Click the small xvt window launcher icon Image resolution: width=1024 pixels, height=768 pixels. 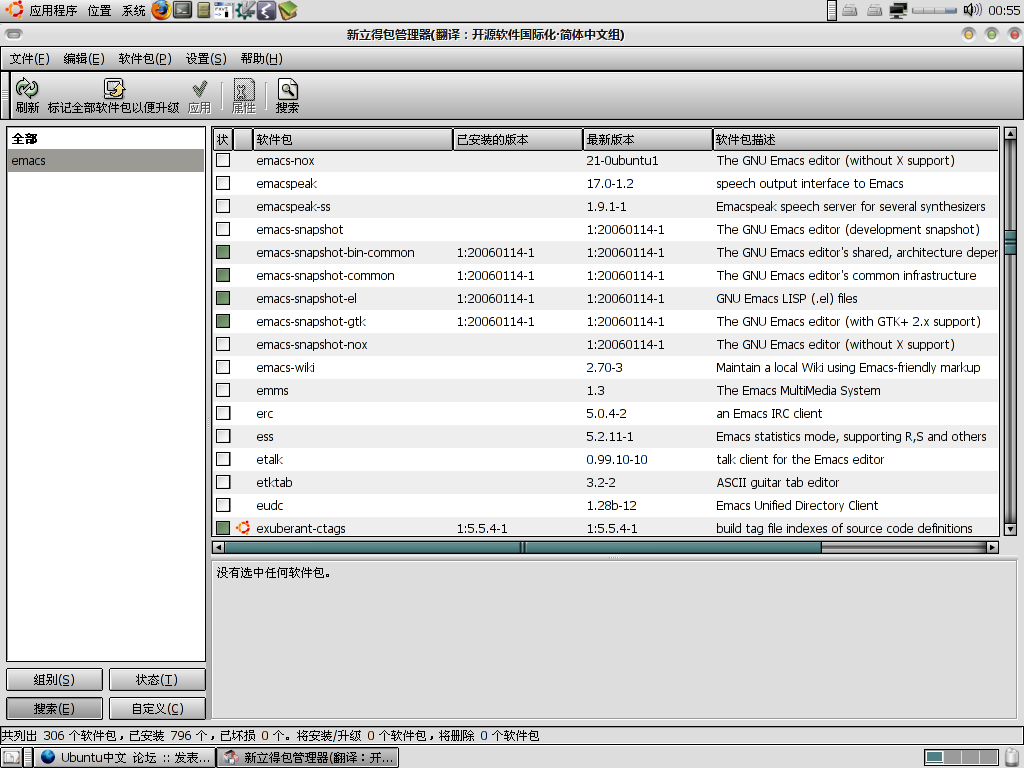223,10
